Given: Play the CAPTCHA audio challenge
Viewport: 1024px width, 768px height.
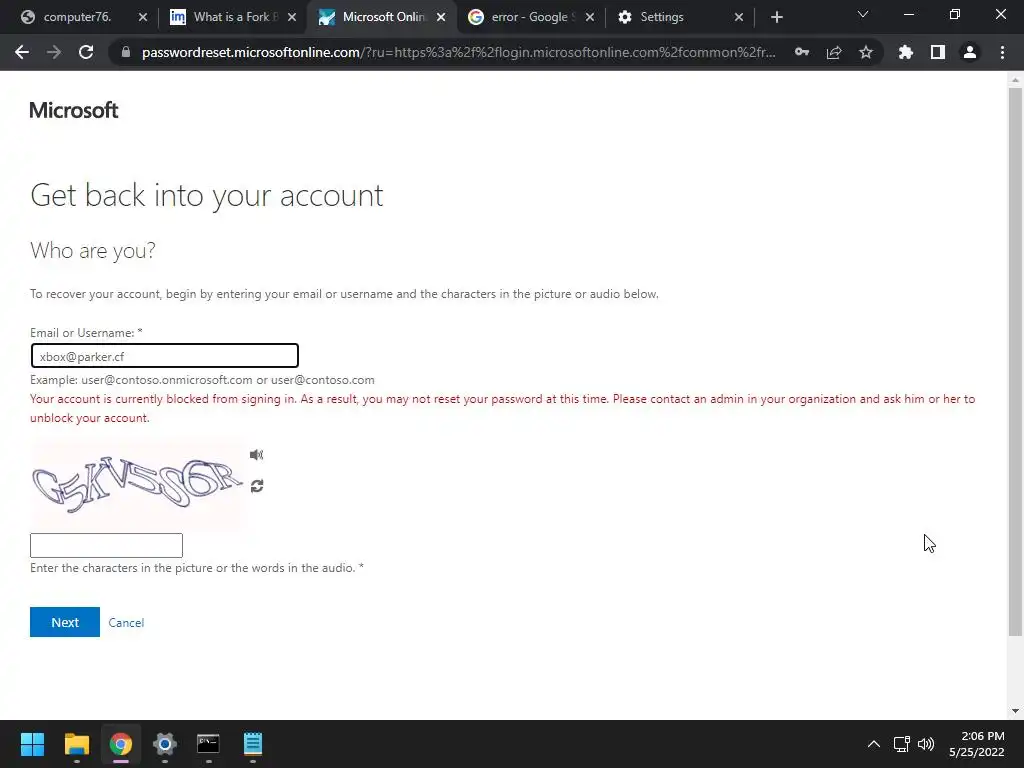Looking at the screenshot, I should click(x=257, y=455).
